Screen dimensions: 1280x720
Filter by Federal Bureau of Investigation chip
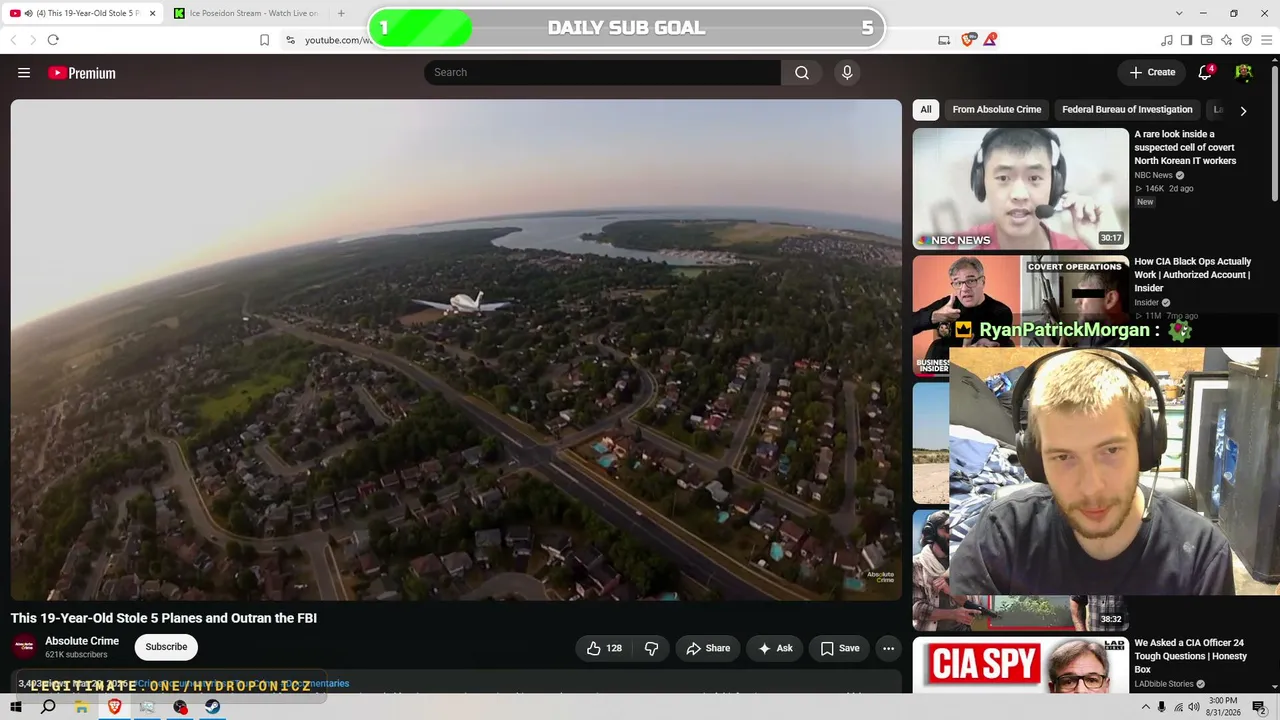pos(1127,110)
